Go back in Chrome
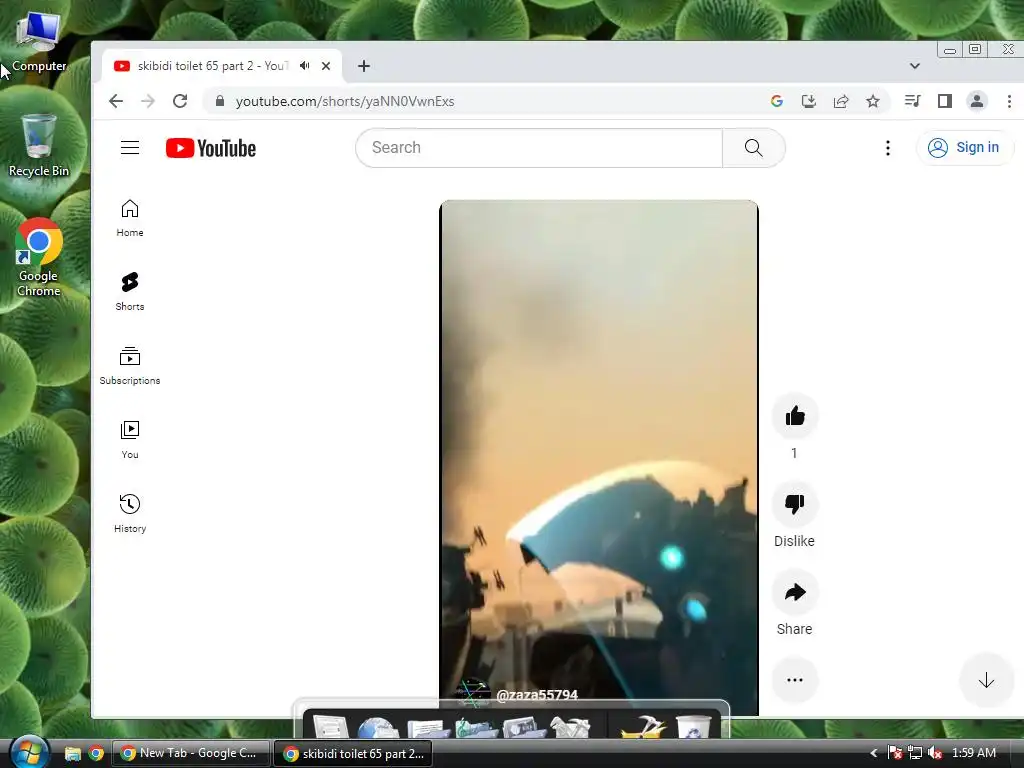Screen dimensions: 1024x768 (x=116, y=101)
